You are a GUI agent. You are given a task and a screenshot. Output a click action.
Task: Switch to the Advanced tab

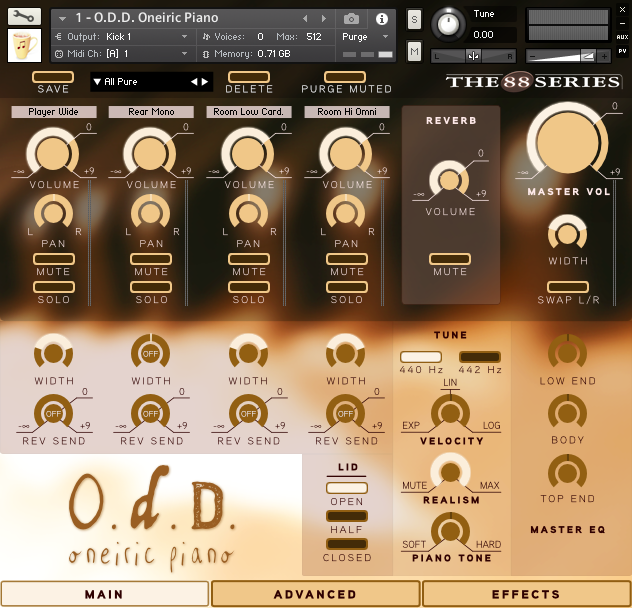coord(315,594)
